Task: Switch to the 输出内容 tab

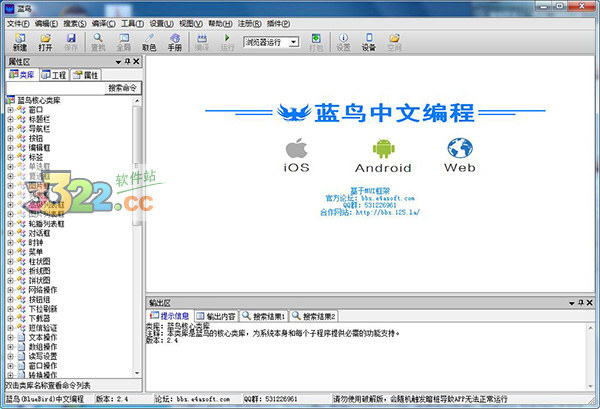Action: click(216, 316)
